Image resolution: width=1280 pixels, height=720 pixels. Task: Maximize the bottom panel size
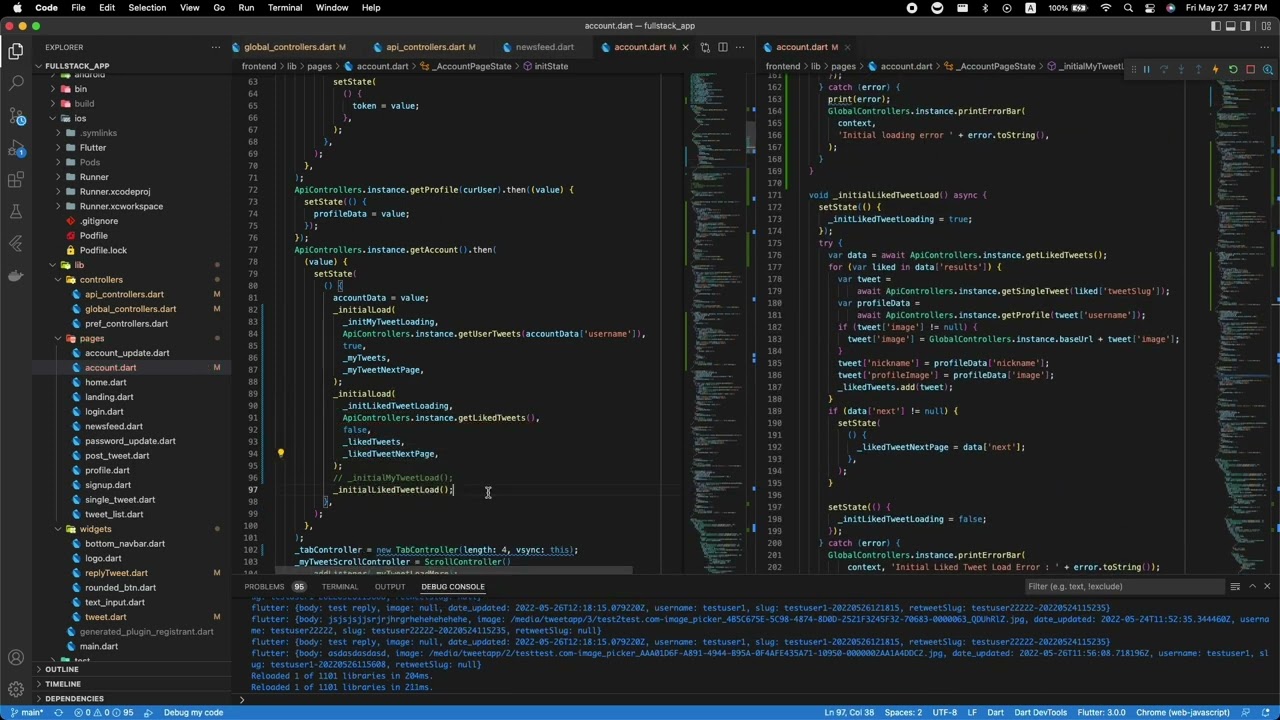pos(1252,587)
